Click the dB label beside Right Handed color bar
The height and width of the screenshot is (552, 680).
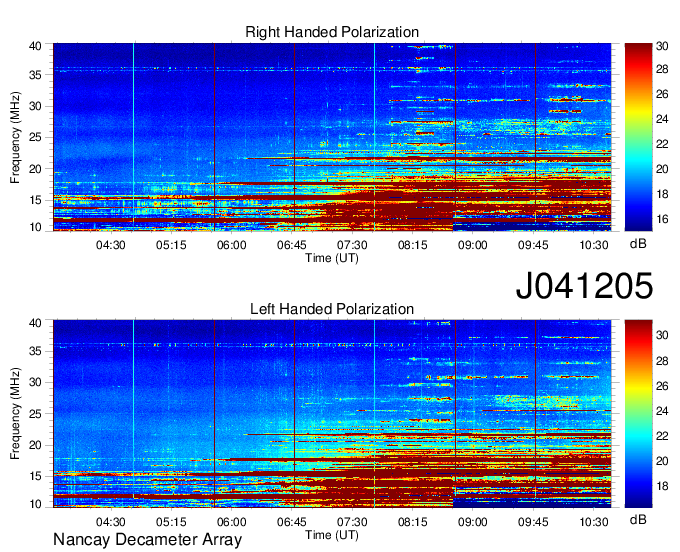[x=638, y=244]
